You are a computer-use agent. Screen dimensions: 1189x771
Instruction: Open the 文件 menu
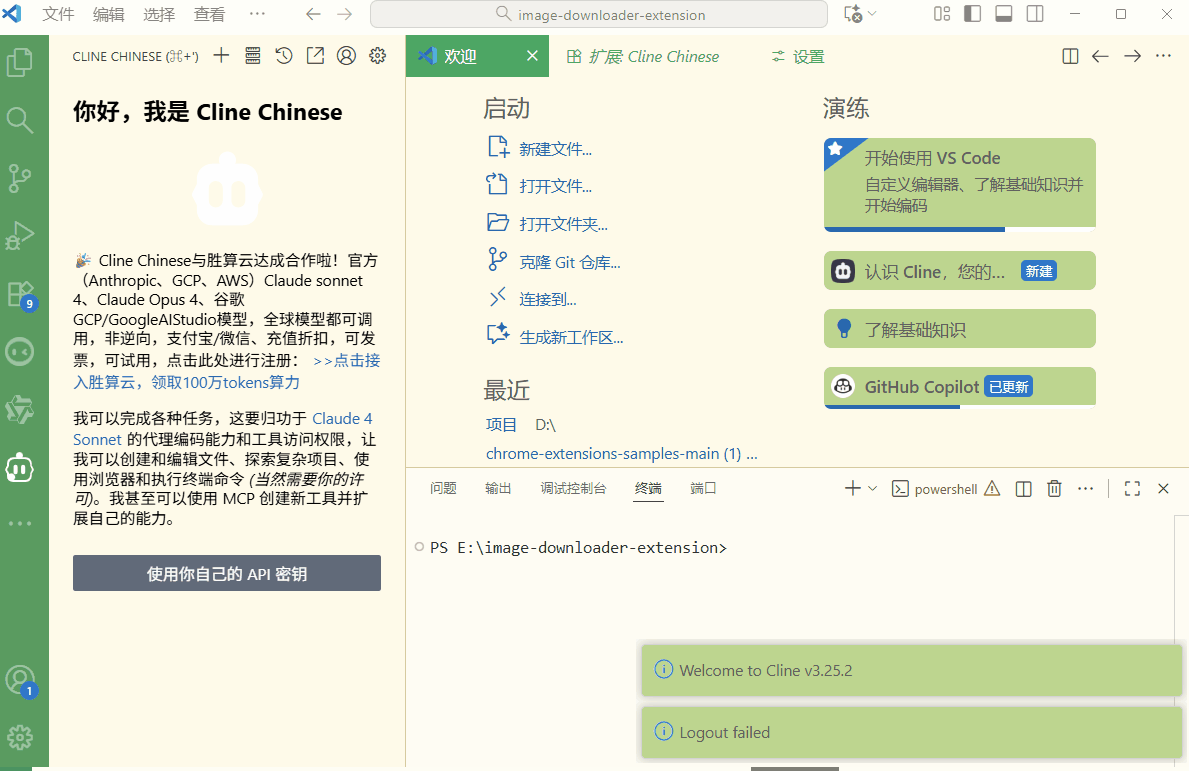tap(58, 14)
